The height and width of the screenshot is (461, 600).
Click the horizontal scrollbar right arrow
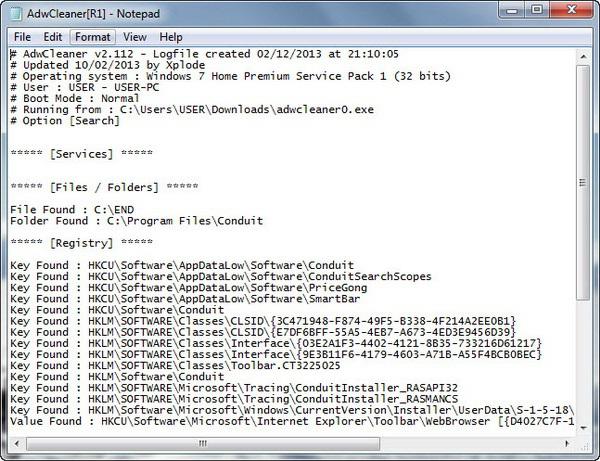point(567,443)
